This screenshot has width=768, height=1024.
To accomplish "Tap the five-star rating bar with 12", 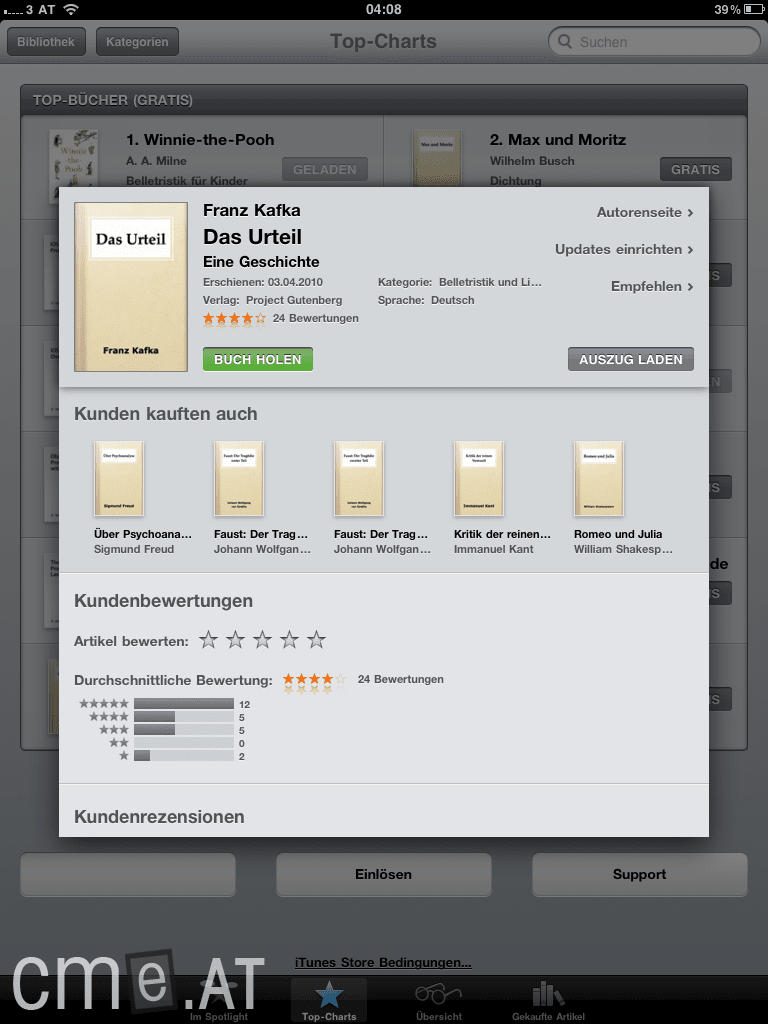I will pyautogui.click(x=184, y=704).
